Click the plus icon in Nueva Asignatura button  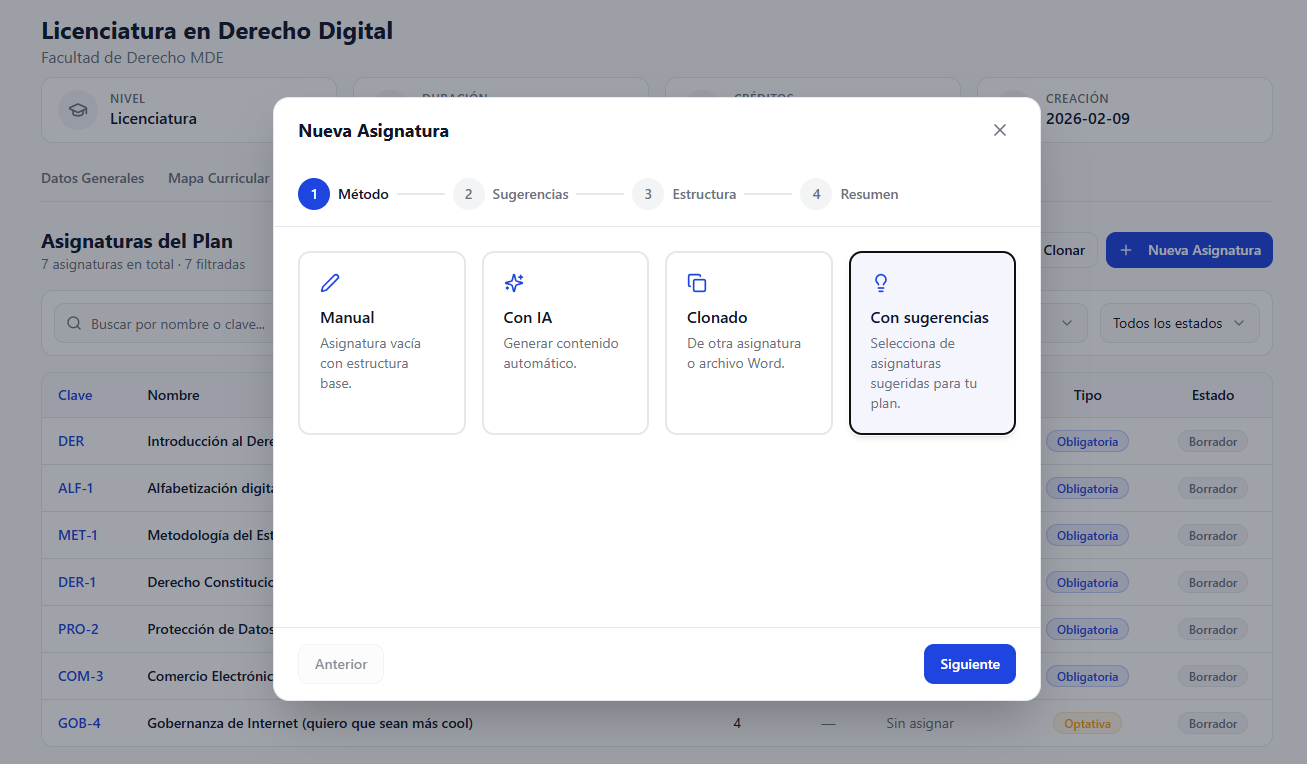click(1126, 250)
